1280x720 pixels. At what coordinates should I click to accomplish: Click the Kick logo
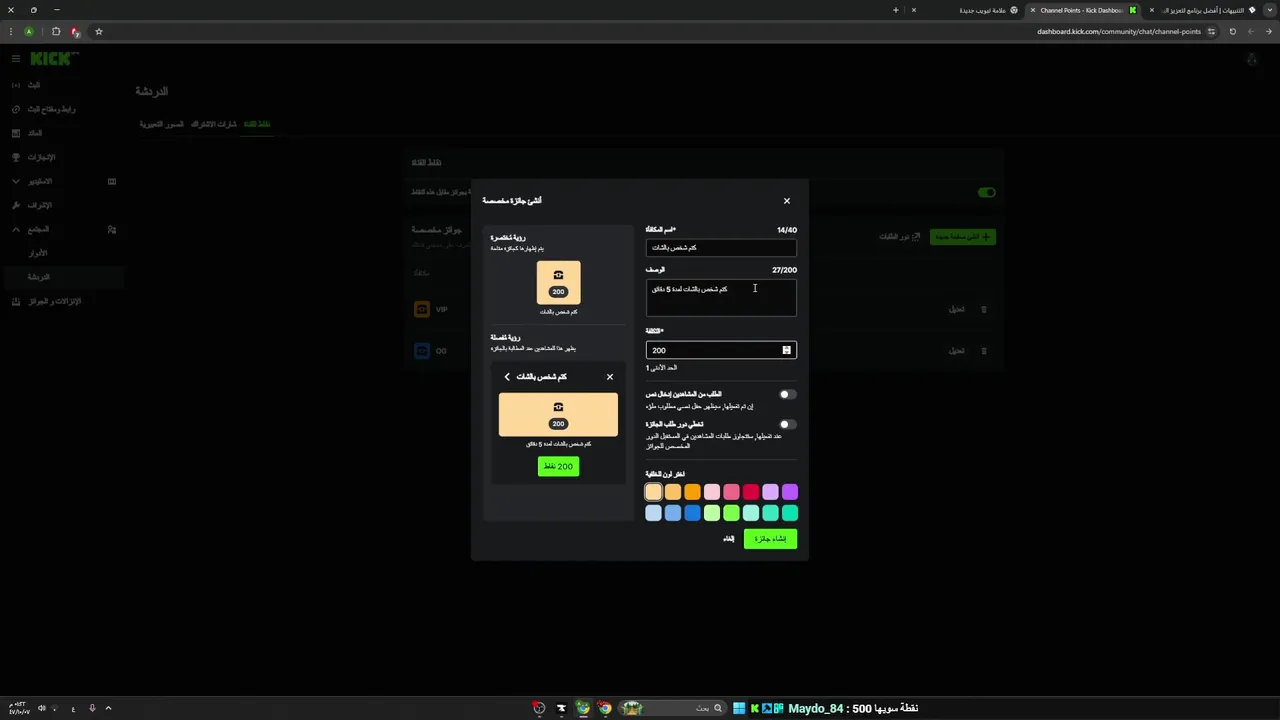[x=52, y=59]
